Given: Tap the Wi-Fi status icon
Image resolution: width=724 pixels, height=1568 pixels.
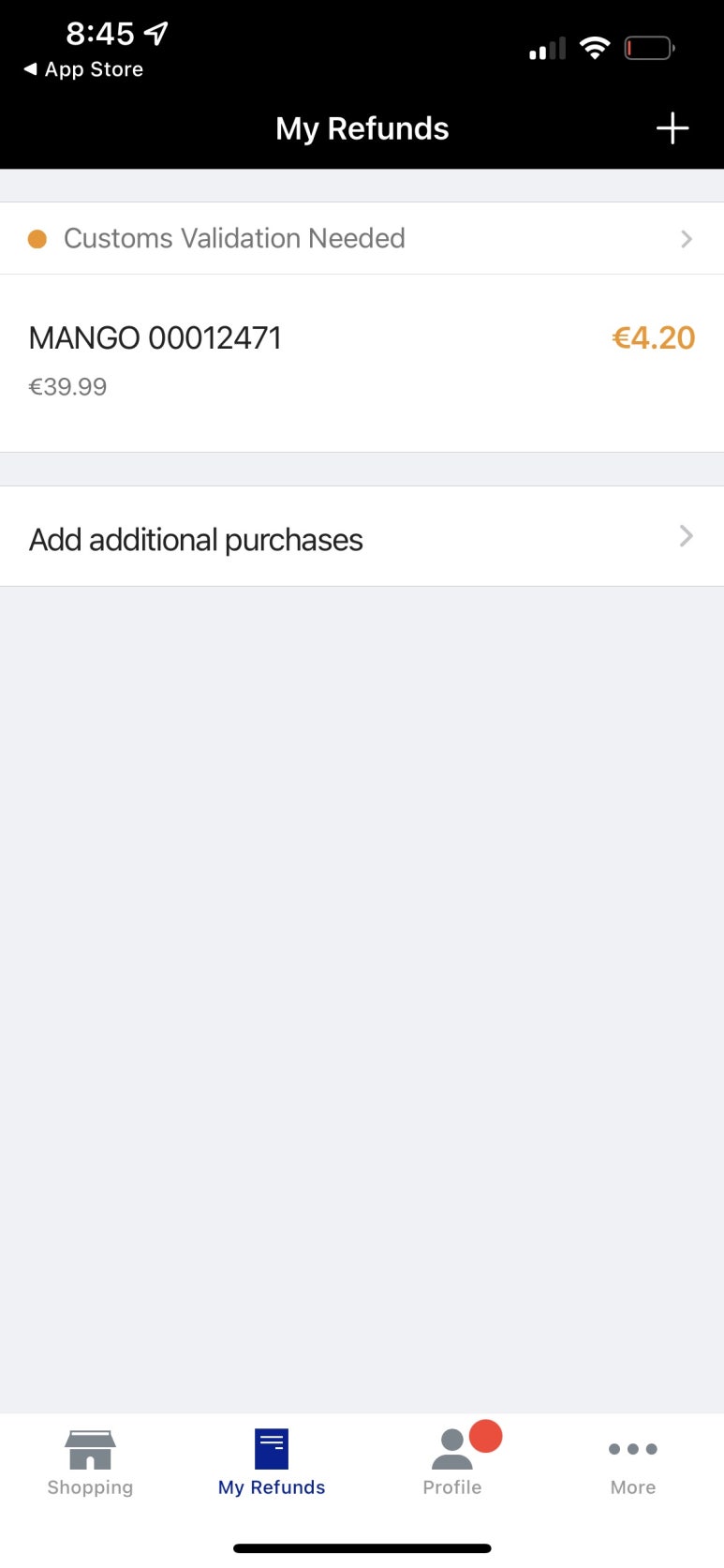Looking at the screenshot, I should (x=595, y=48).
